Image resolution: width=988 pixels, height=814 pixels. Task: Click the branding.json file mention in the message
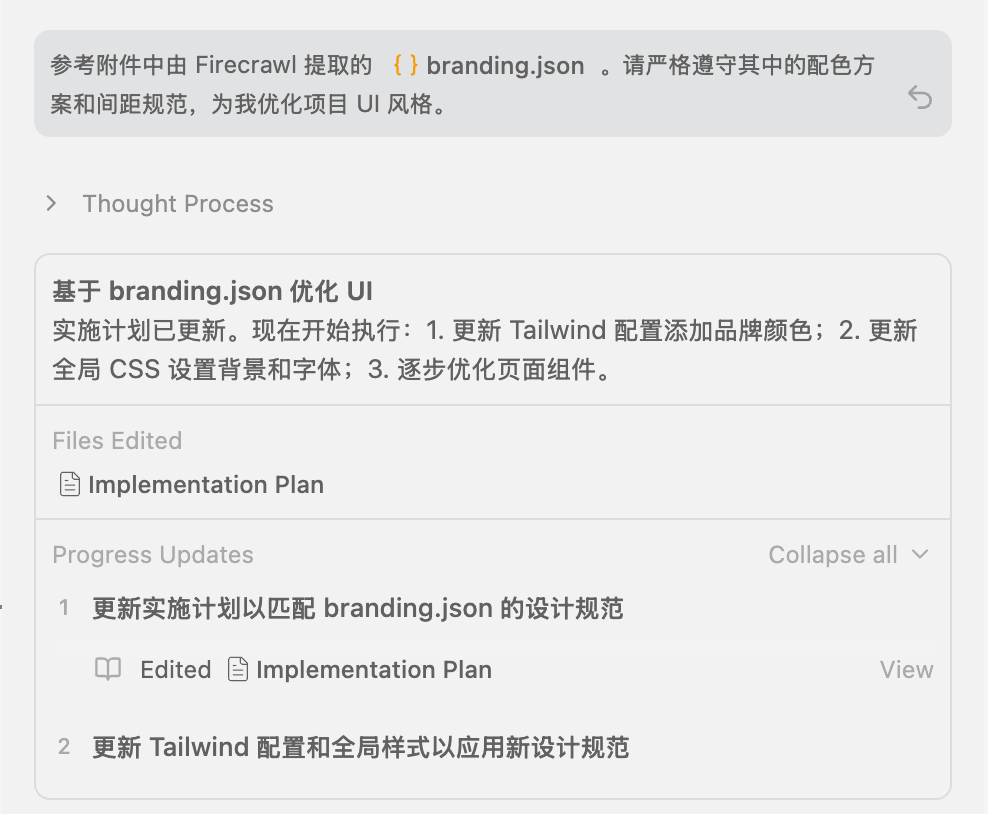[505, 66]
